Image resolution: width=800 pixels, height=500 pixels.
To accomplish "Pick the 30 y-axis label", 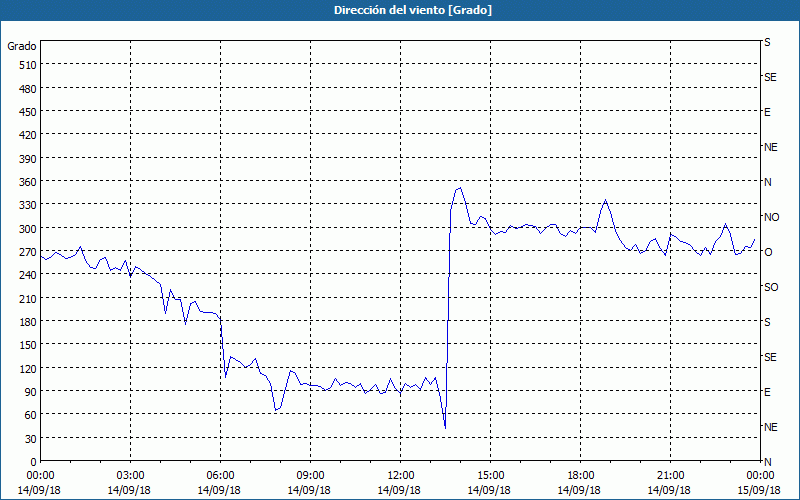I will tap(31, 439).
